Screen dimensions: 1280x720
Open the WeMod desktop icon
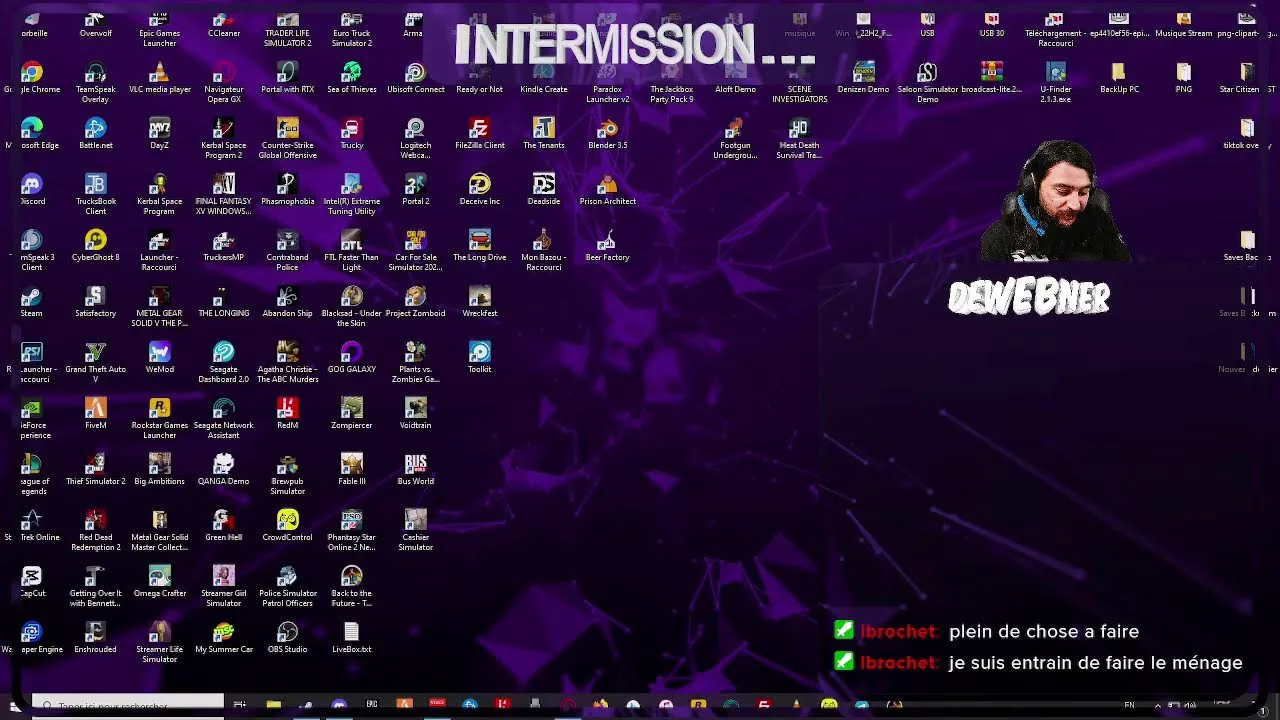pyautogui.click(x=159, y=358)
